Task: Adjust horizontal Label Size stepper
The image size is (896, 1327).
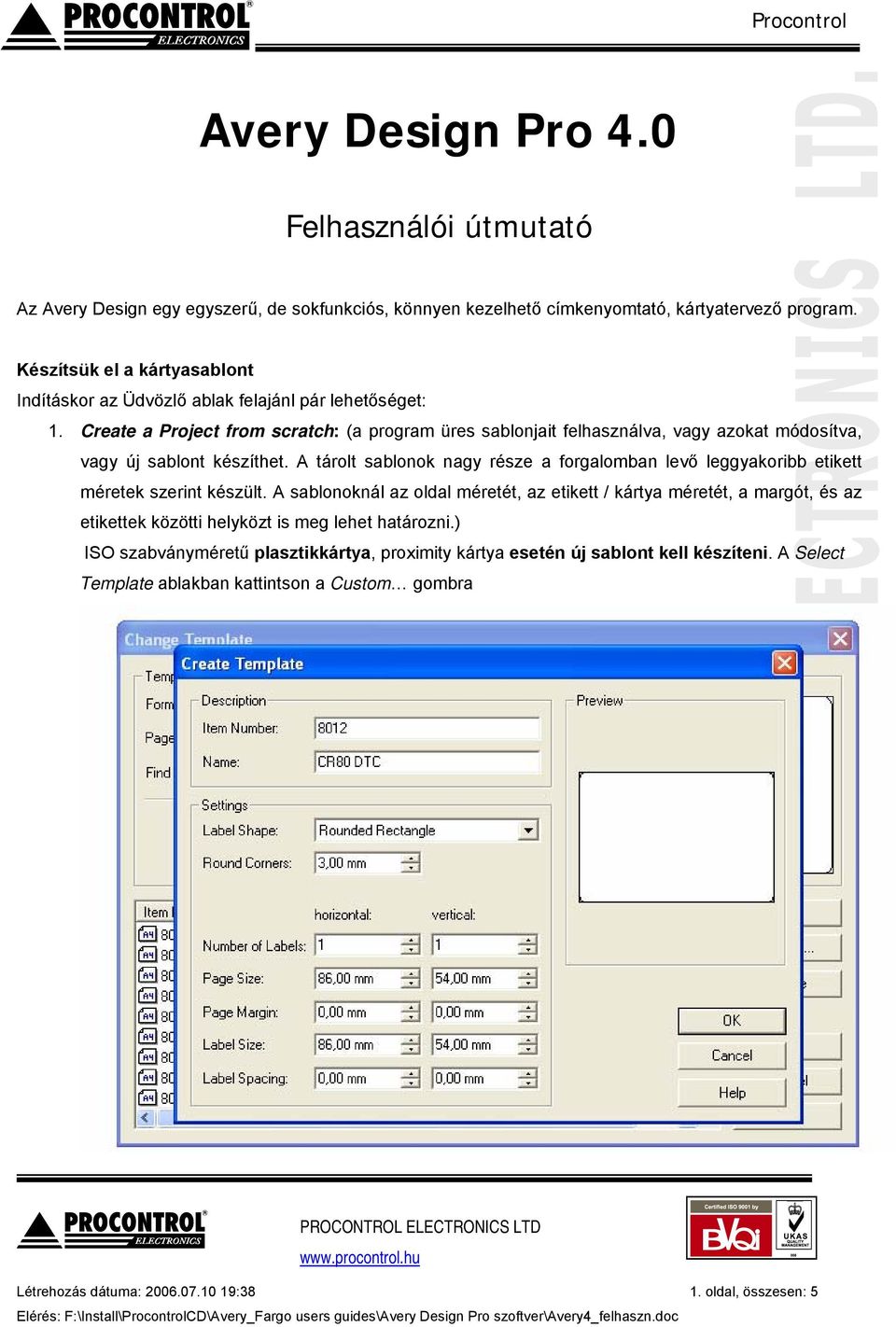Action: 411,1045
